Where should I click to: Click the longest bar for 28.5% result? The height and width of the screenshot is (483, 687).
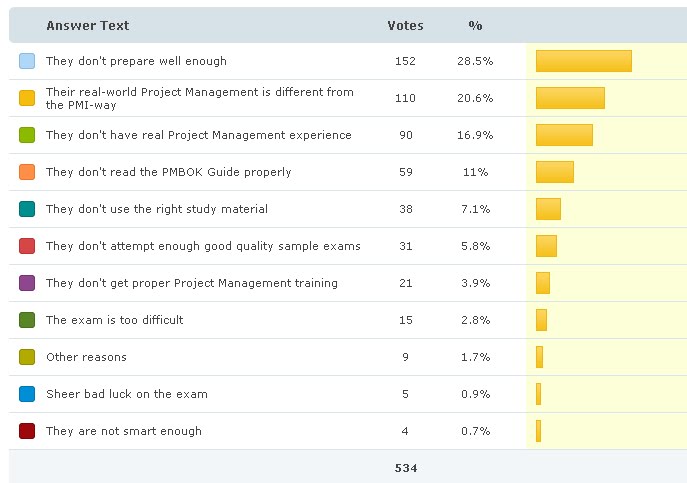pos(583,61)
